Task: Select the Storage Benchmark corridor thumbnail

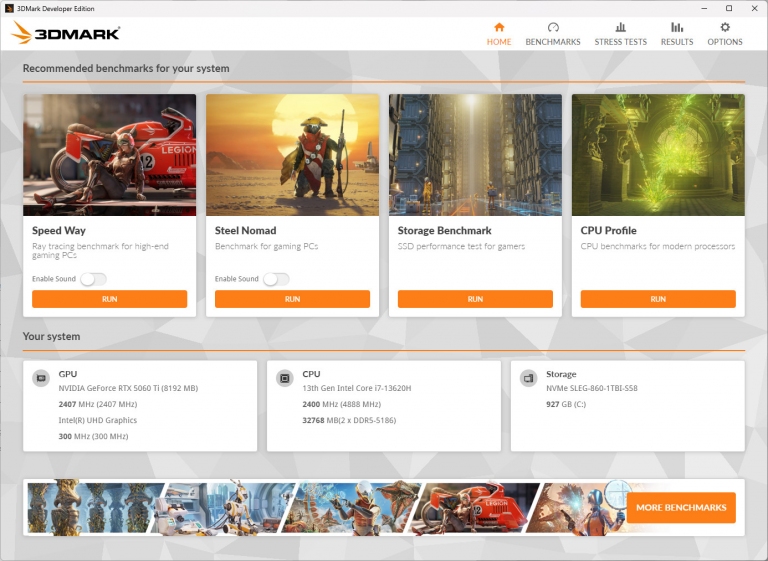Action: click(475, 155)
